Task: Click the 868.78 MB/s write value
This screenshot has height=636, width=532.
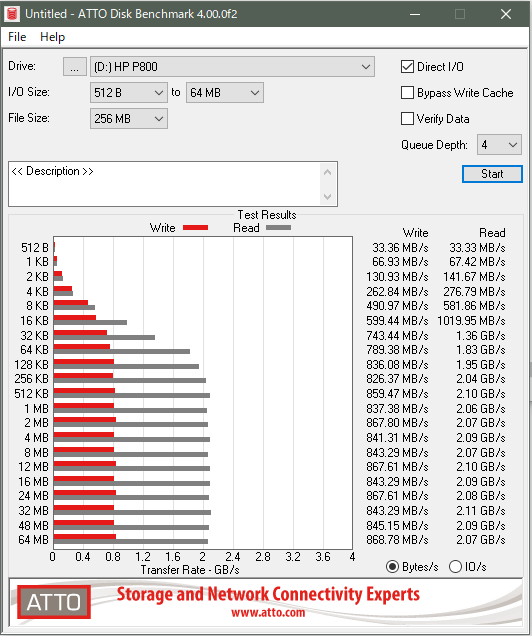Action: (397, 540)
